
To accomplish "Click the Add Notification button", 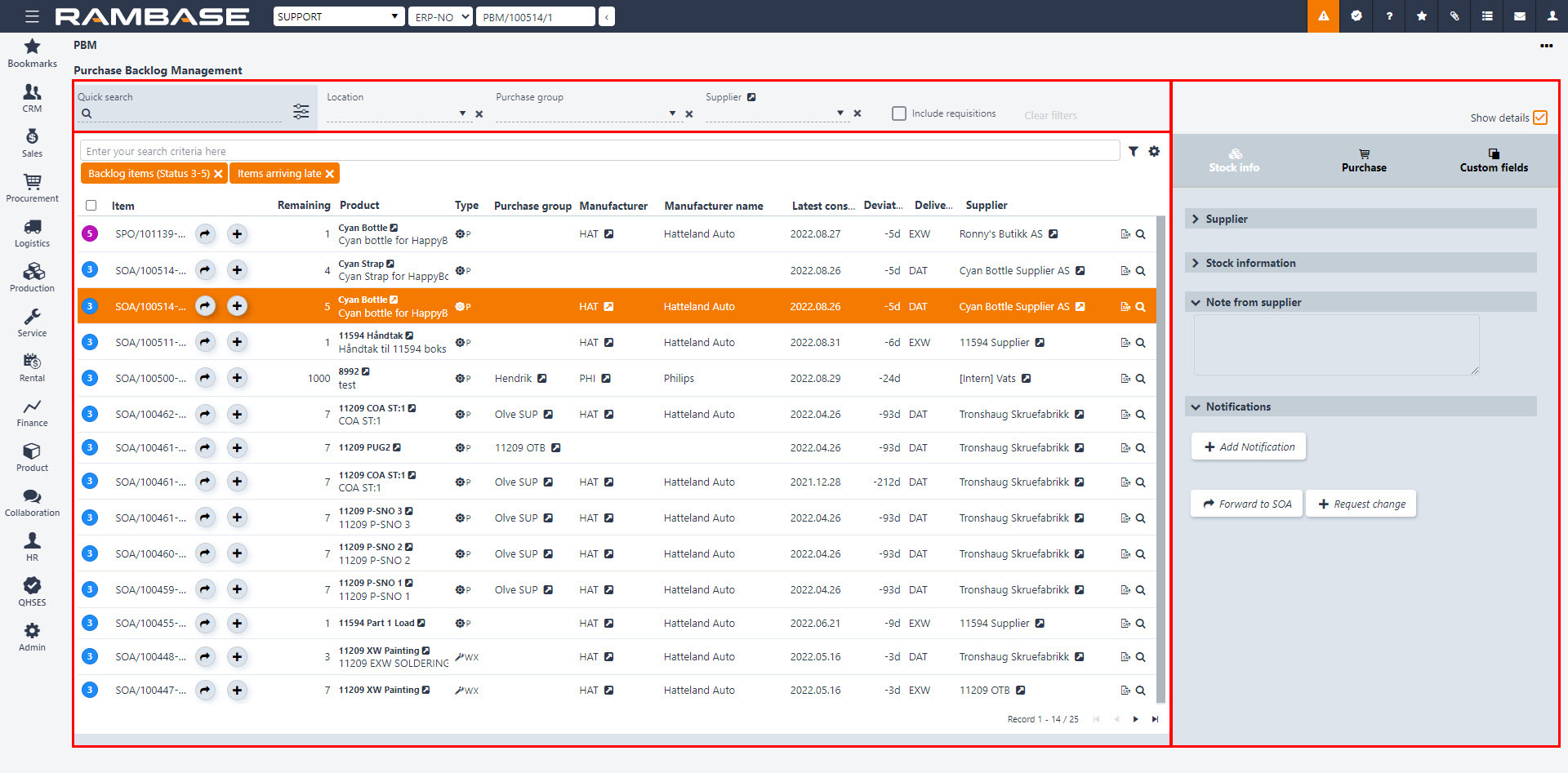I will 1249,446.
